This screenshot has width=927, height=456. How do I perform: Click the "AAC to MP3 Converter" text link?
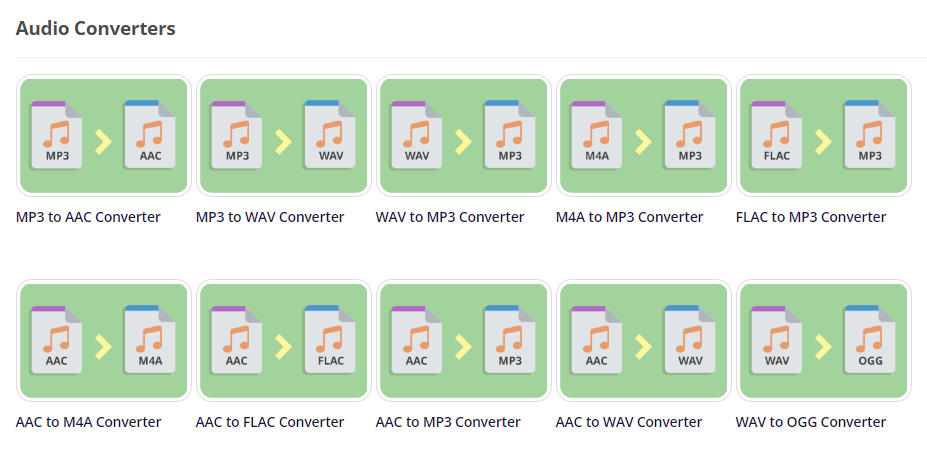point(448,422)
